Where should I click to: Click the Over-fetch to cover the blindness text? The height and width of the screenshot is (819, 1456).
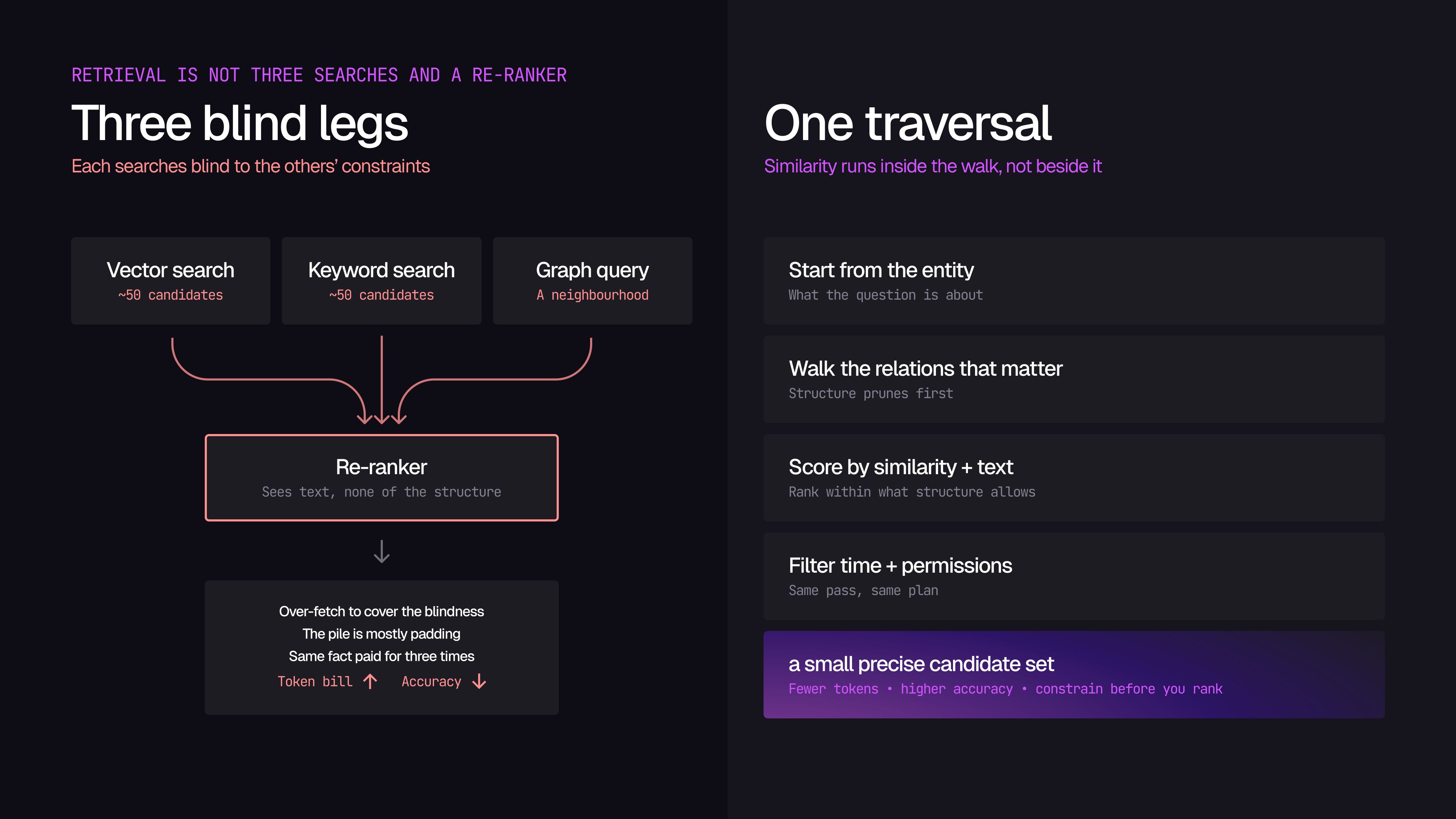[x=381, y=611]
